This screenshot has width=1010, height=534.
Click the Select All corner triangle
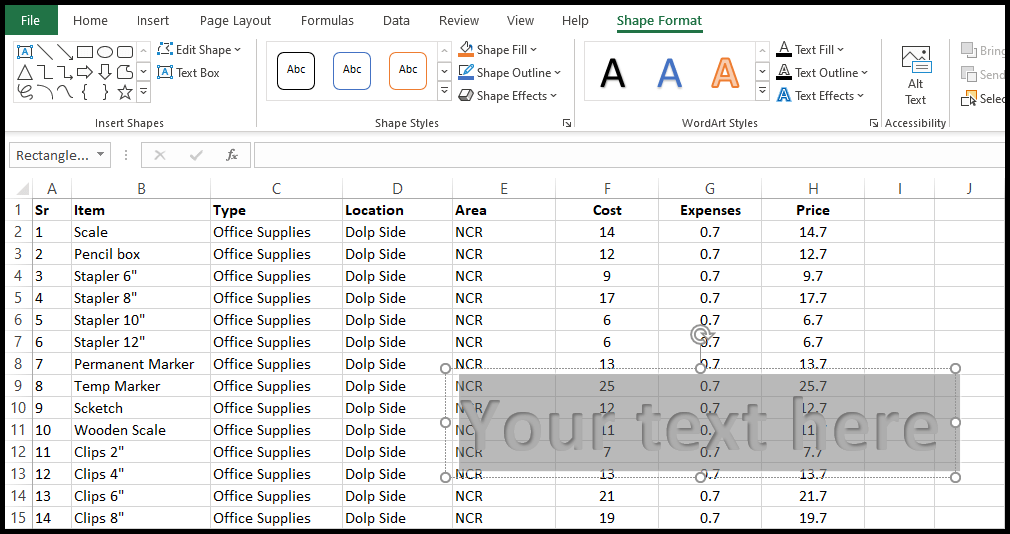pos(23,189)
